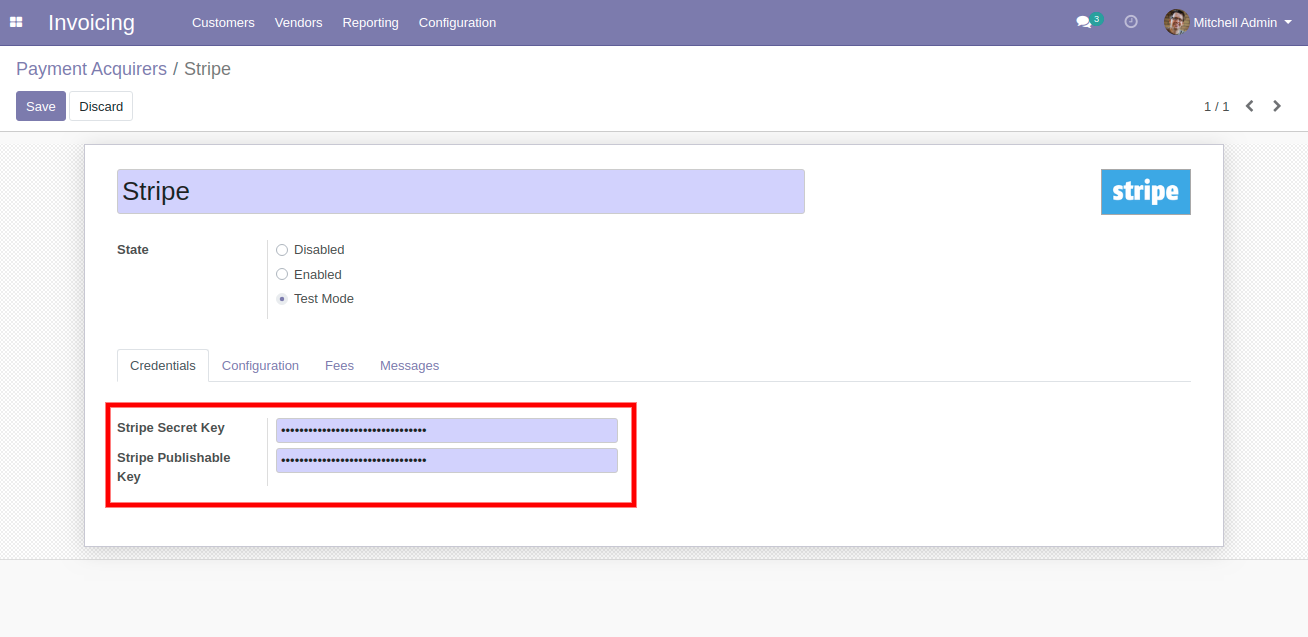This screenshot has width=1308, height=637.
Task: Go to next record arrow
Action: pos(1277,106)
